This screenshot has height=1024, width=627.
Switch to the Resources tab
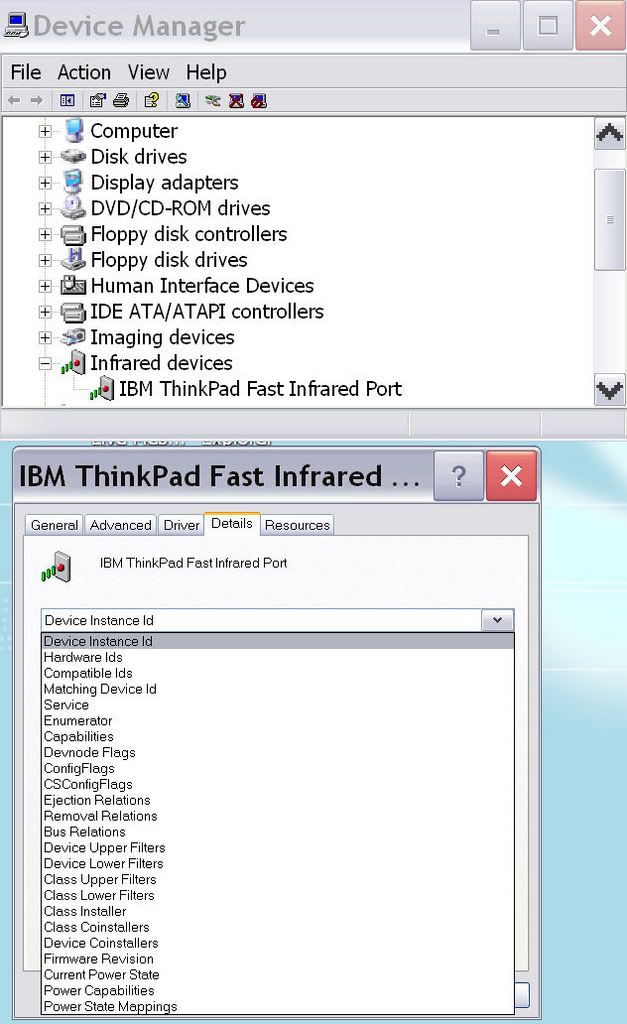click(x=297, y=525)
